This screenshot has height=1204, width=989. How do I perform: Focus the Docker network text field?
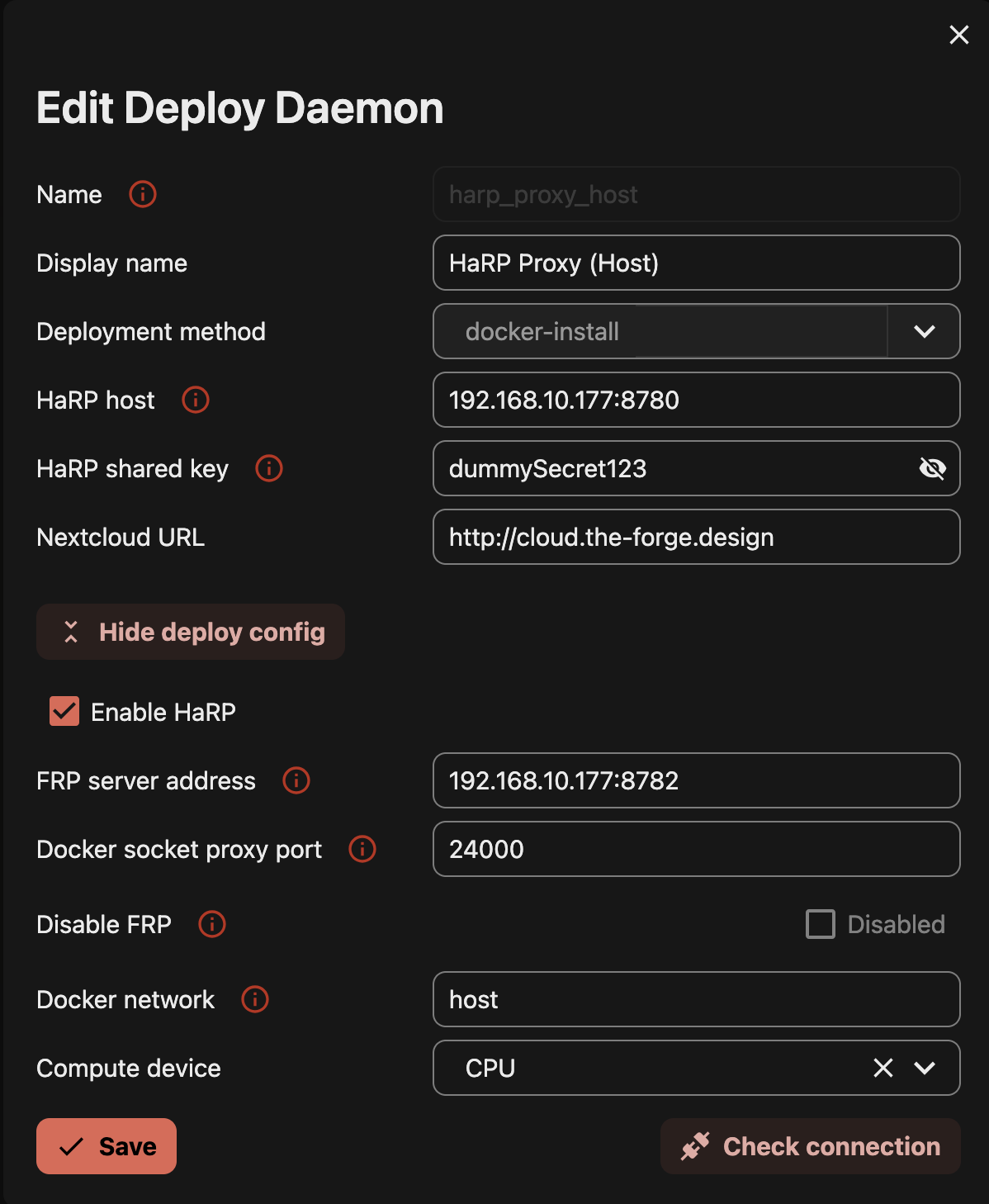tap(696, 999)
